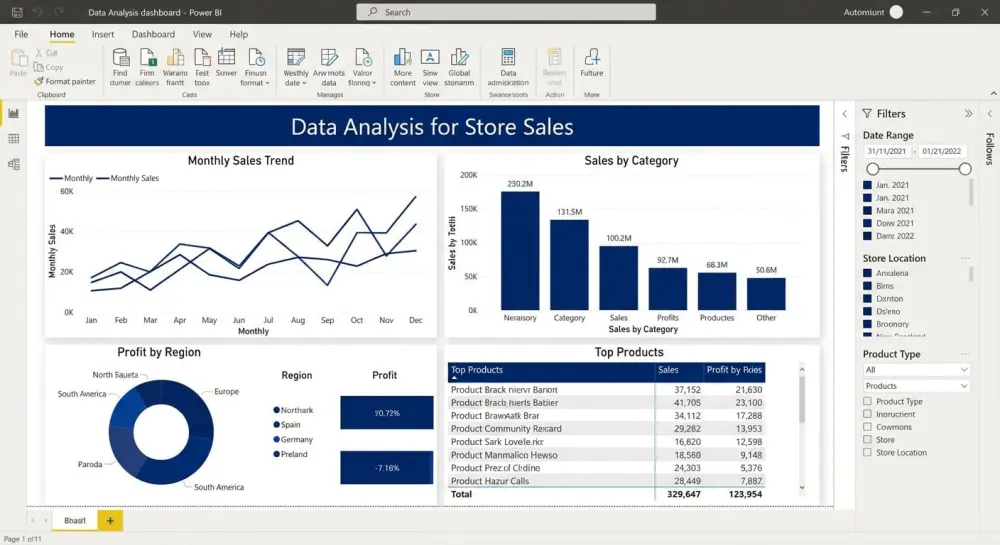The width and height of the screenshot is (1000, 545).
Task: Toggle the Broonory store location
Action: [x=867, y=324]
